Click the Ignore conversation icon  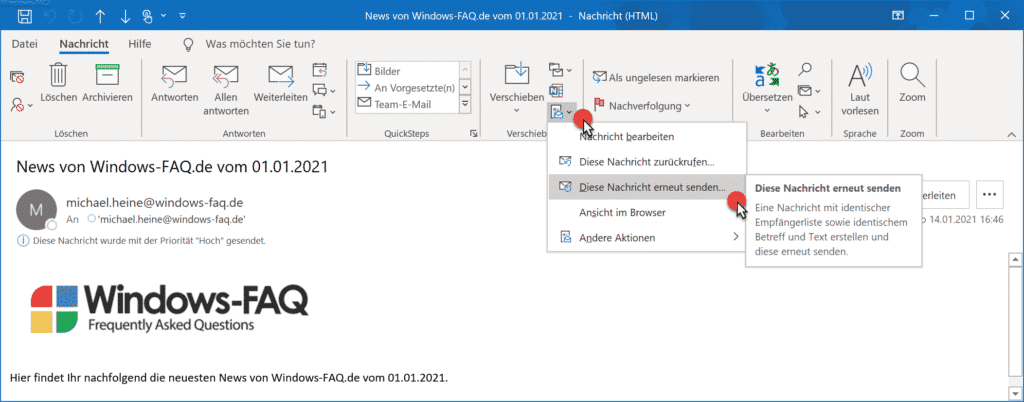click(17, 77)
